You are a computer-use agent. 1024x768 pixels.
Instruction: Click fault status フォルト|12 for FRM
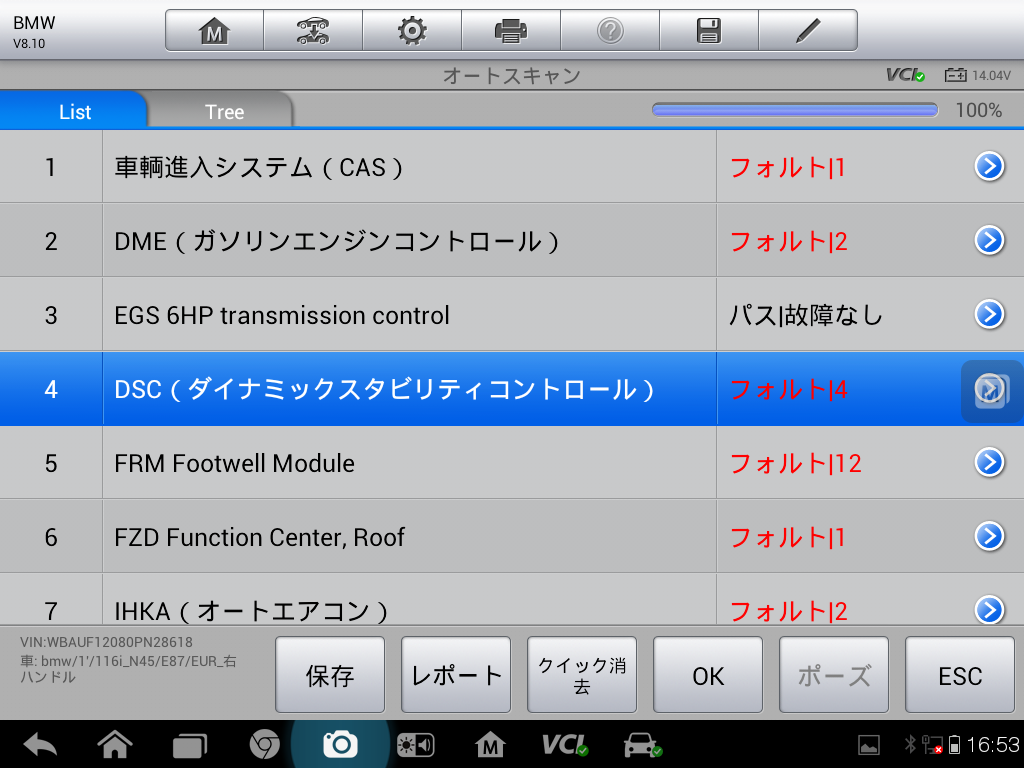[795, 463]
